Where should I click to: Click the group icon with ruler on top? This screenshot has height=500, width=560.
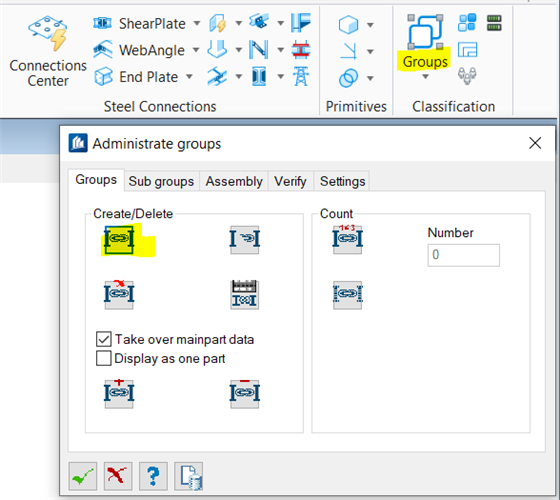(245, 295)
